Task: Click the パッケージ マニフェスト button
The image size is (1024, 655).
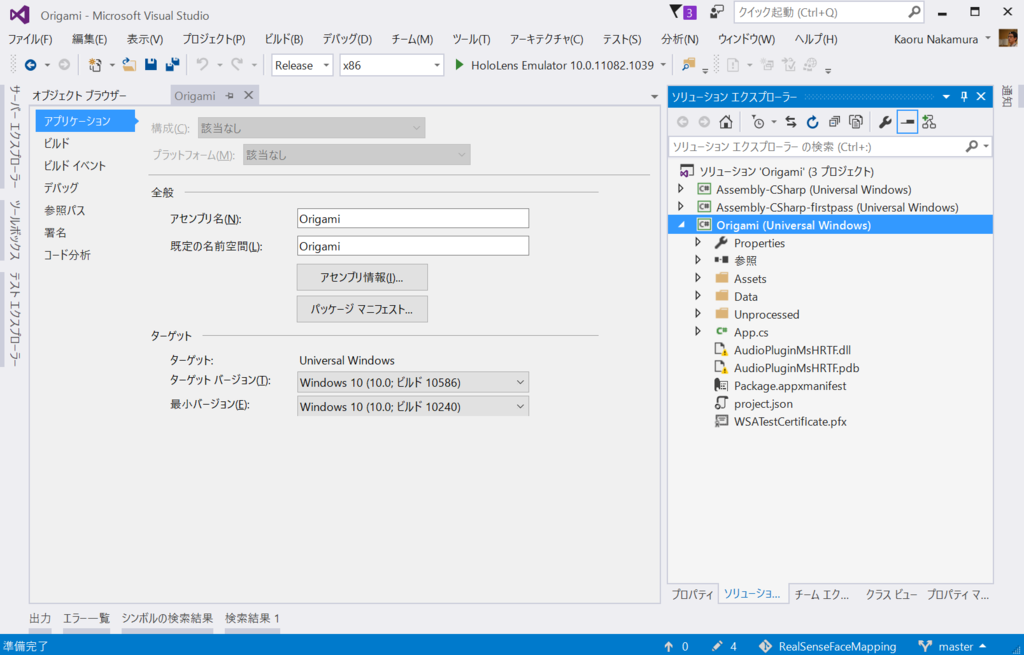Action: [x=362, y=309]
